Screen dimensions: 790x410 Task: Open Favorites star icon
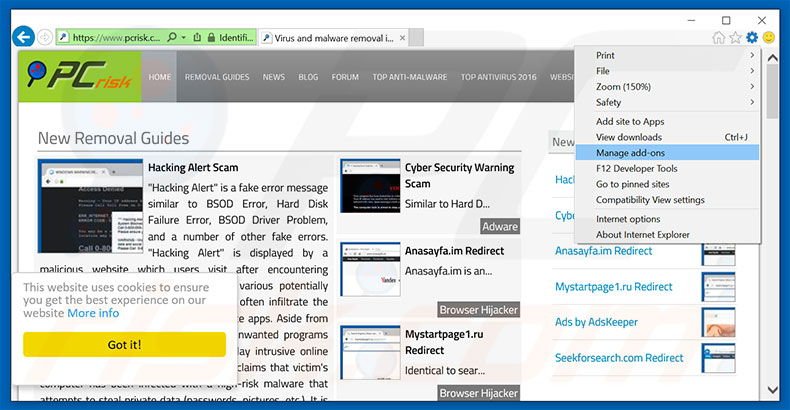(x=736, y=38)
